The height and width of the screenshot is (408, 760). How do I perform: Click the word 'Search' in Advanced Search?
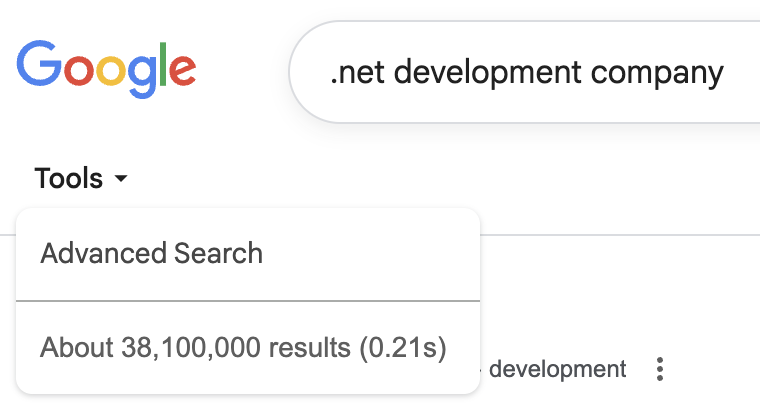tap(218, 253)
